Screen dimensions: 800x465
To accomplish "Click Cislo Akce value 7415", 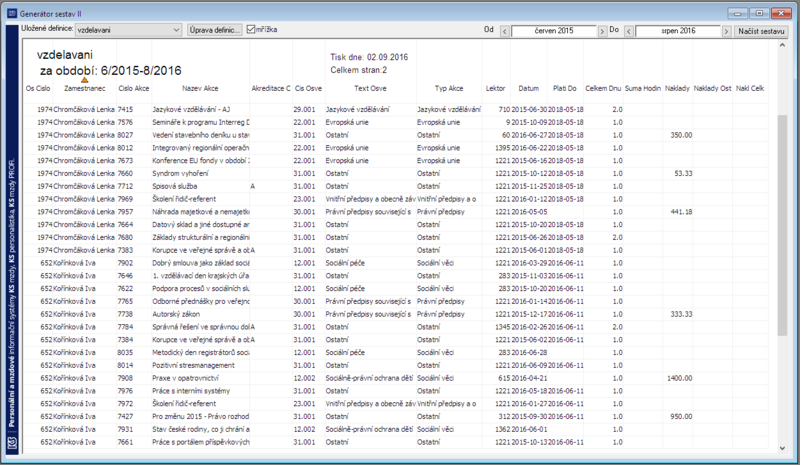I will click(x=125, y=110).
